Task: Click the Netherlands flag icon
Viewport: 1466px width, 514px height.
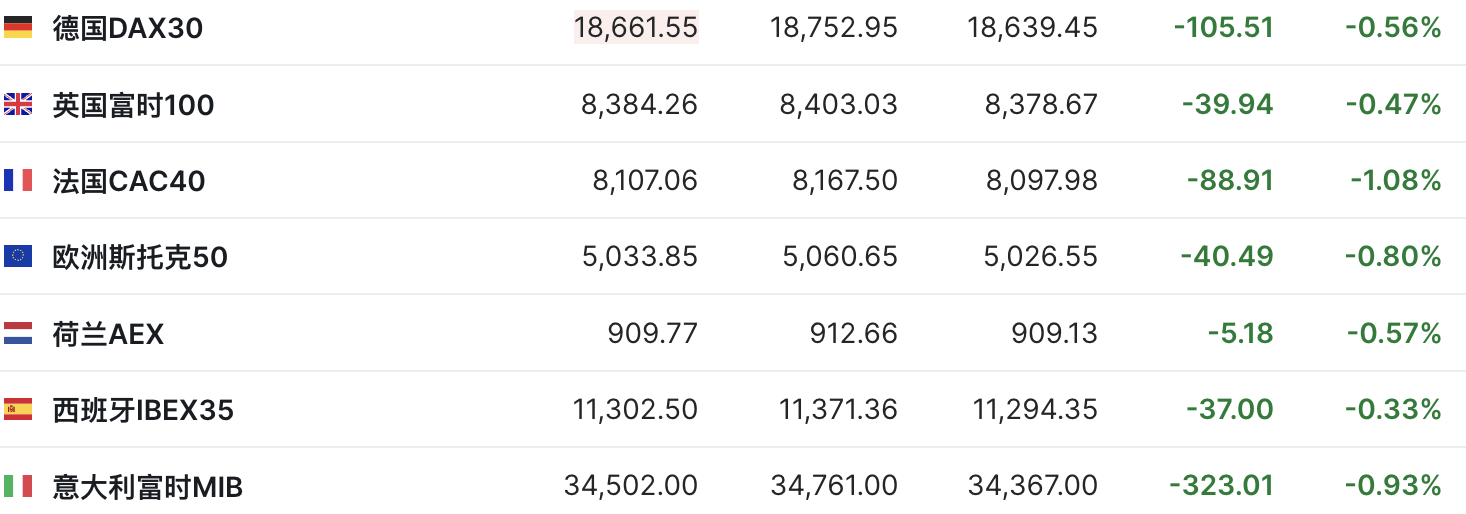Action: (x=18, y=333)
